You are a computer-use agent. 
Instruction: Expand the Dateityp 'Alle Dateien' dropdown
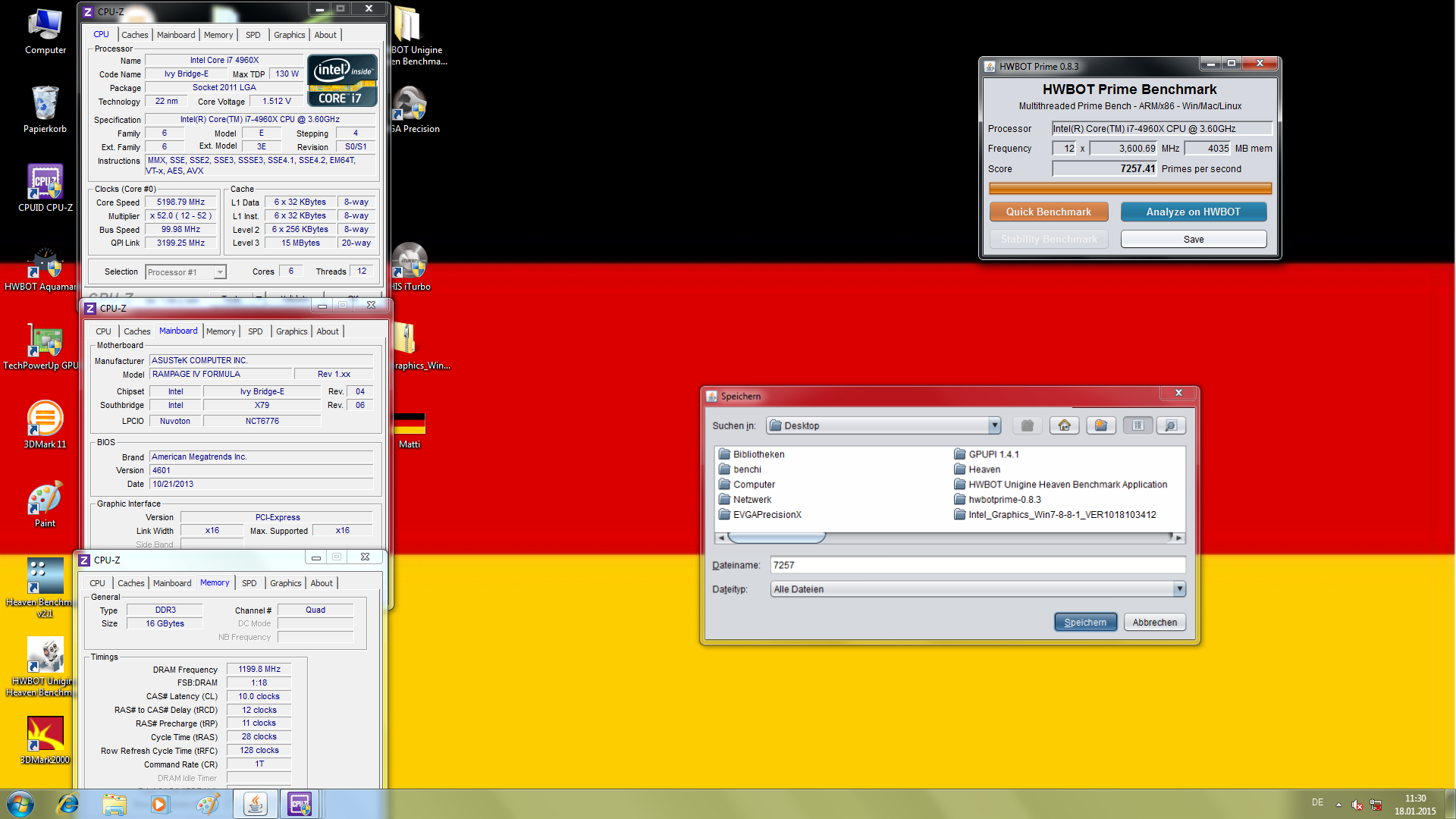(x=1179, y=589)
